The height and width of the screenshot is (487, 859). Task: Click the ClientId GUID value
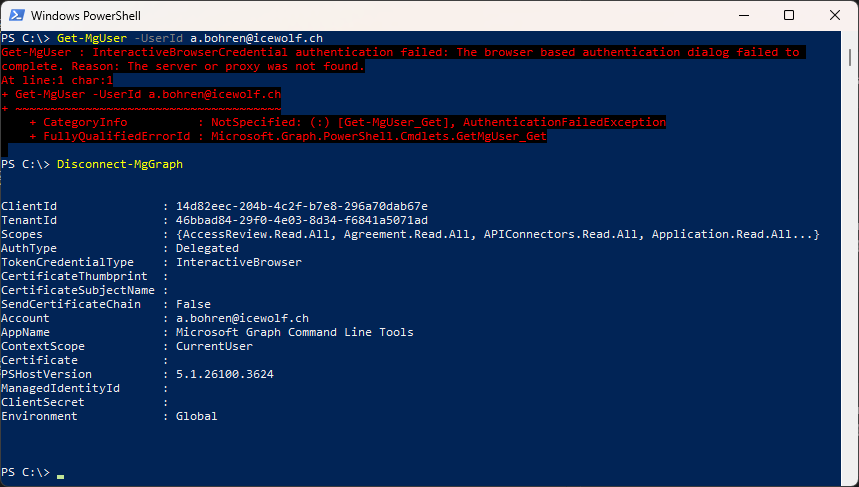tap(302, 207)
